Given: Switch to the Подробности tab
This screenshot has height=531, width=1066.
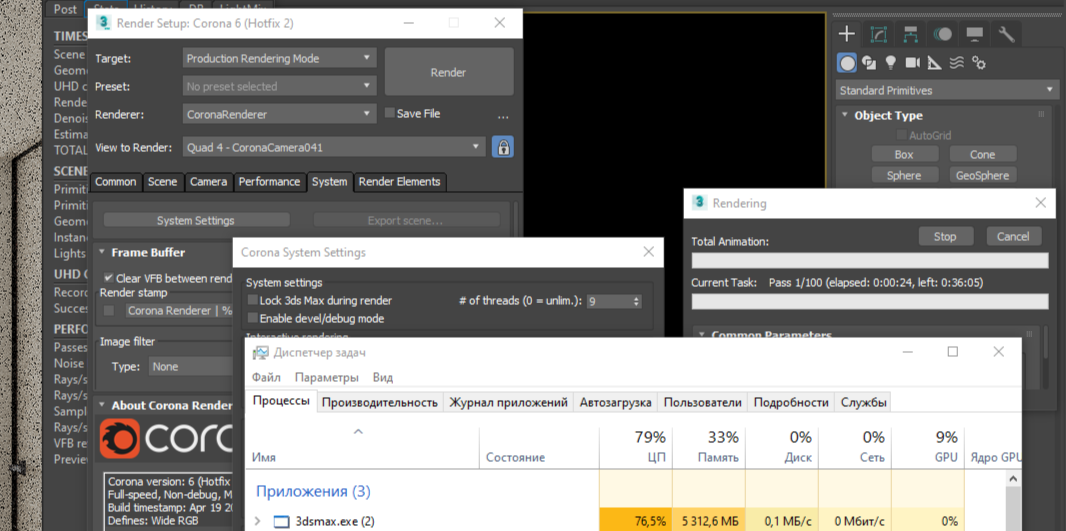Looking at the screenshot, I should click(791, 402).
